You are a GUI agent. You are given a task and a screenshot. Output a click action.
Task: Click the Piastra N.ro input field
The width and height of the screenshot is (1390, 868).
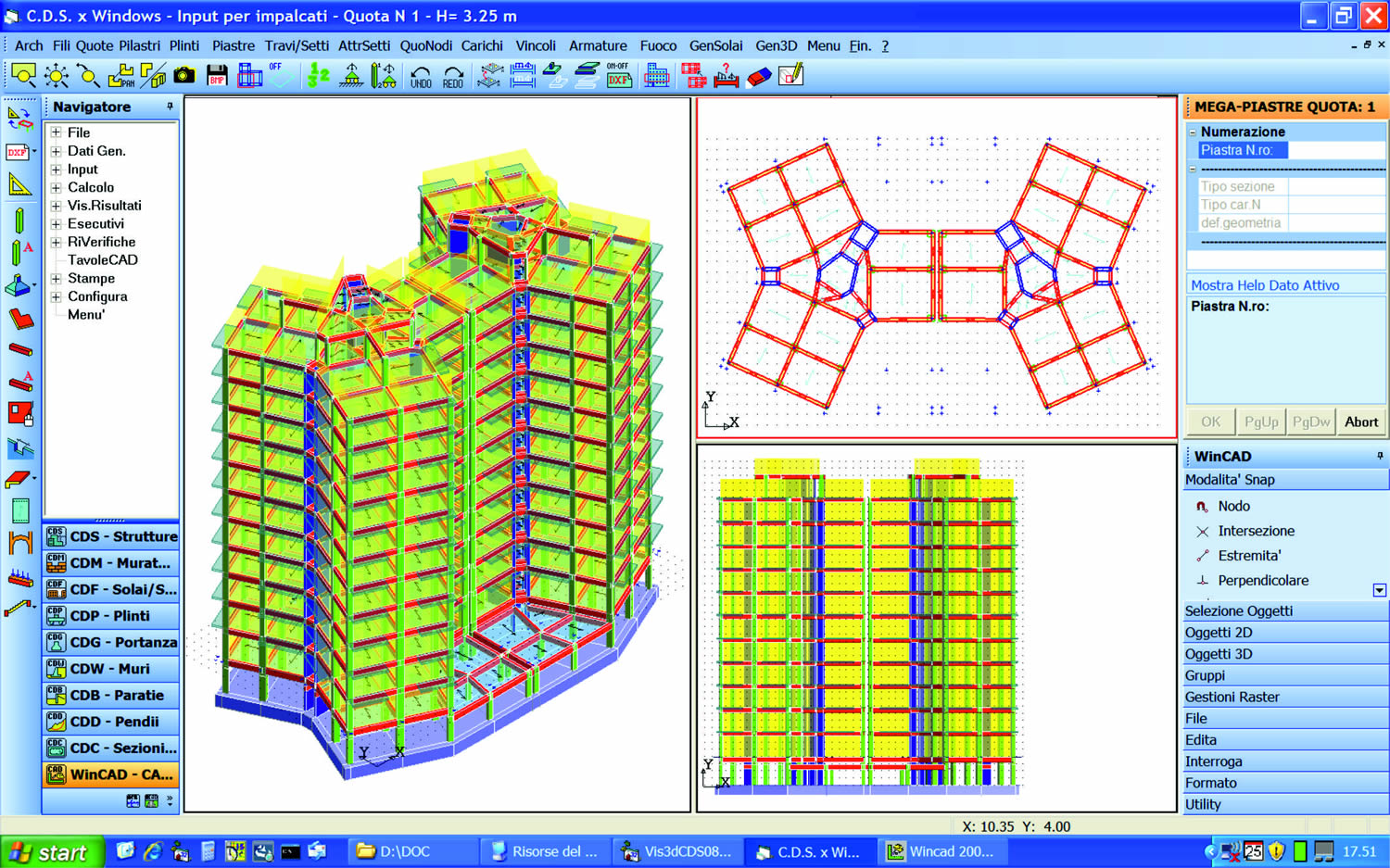[1335, 150]
